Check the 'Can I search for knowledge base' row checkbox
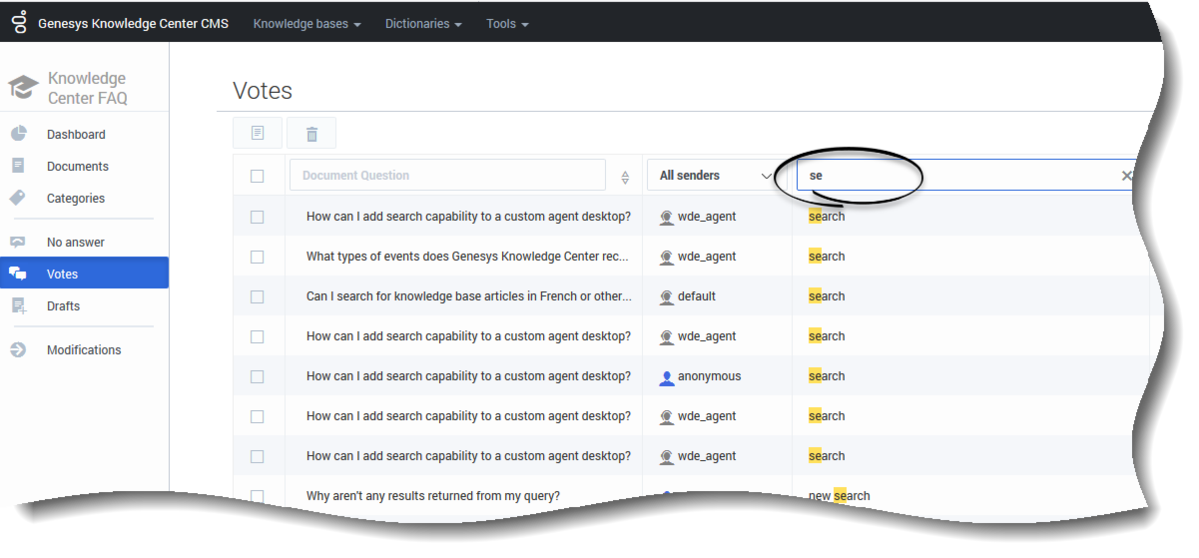The height and width of the screenshot is (558, 1199). [257, 297]
